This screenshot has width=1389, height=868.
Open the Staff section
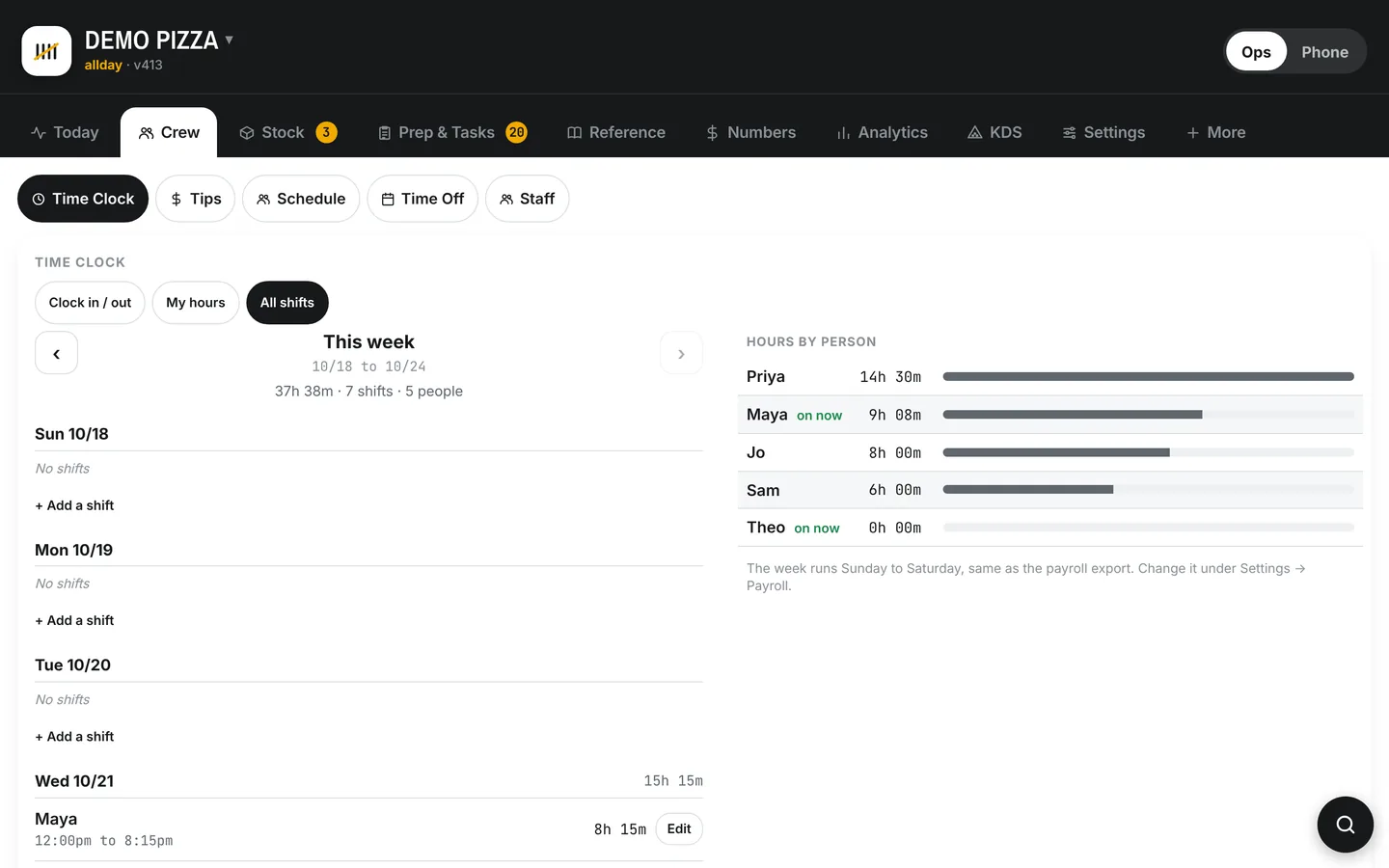tap(527, 199)
